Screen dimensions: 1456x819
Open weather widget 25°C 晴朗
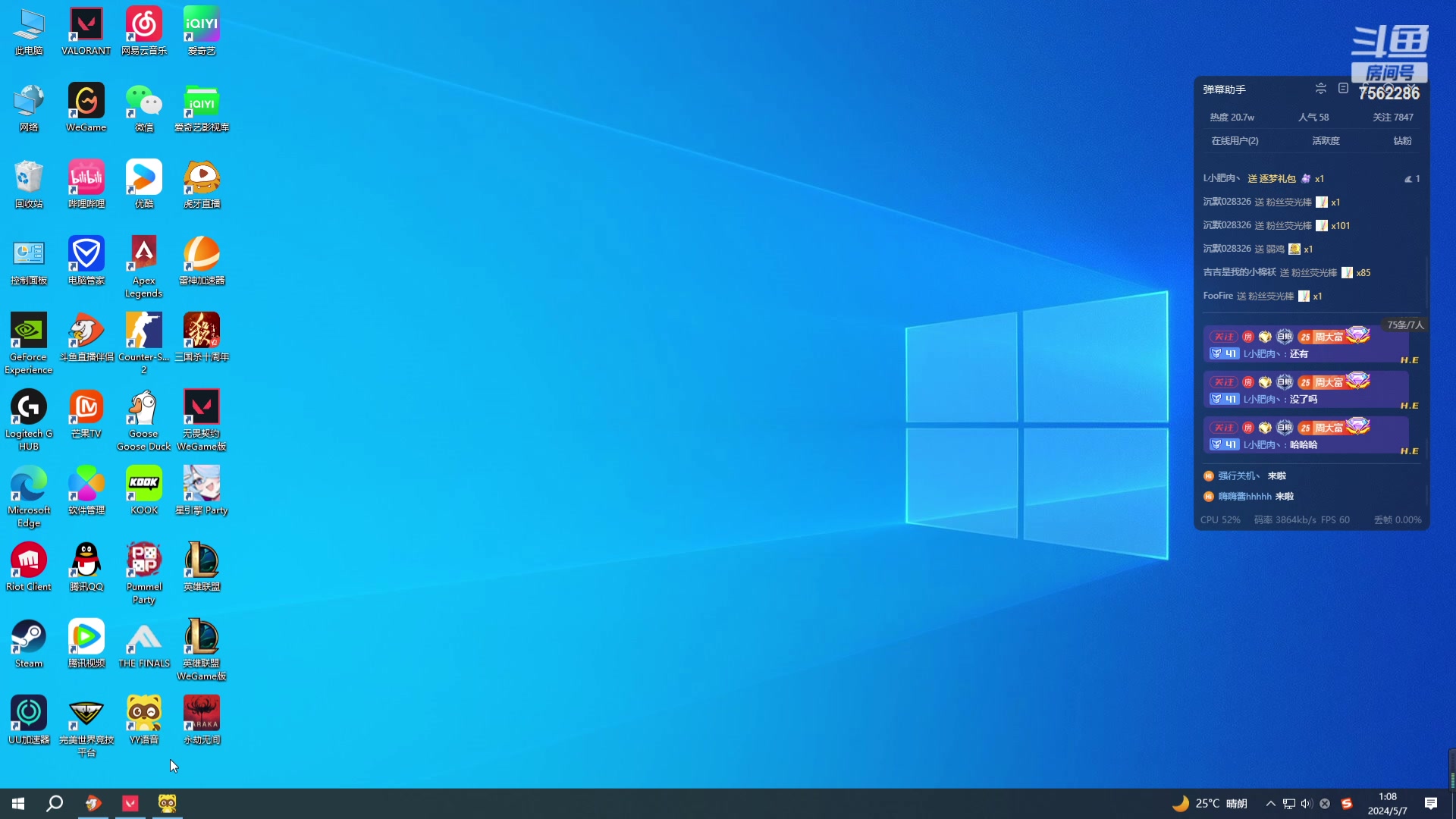coord(1210,804)
